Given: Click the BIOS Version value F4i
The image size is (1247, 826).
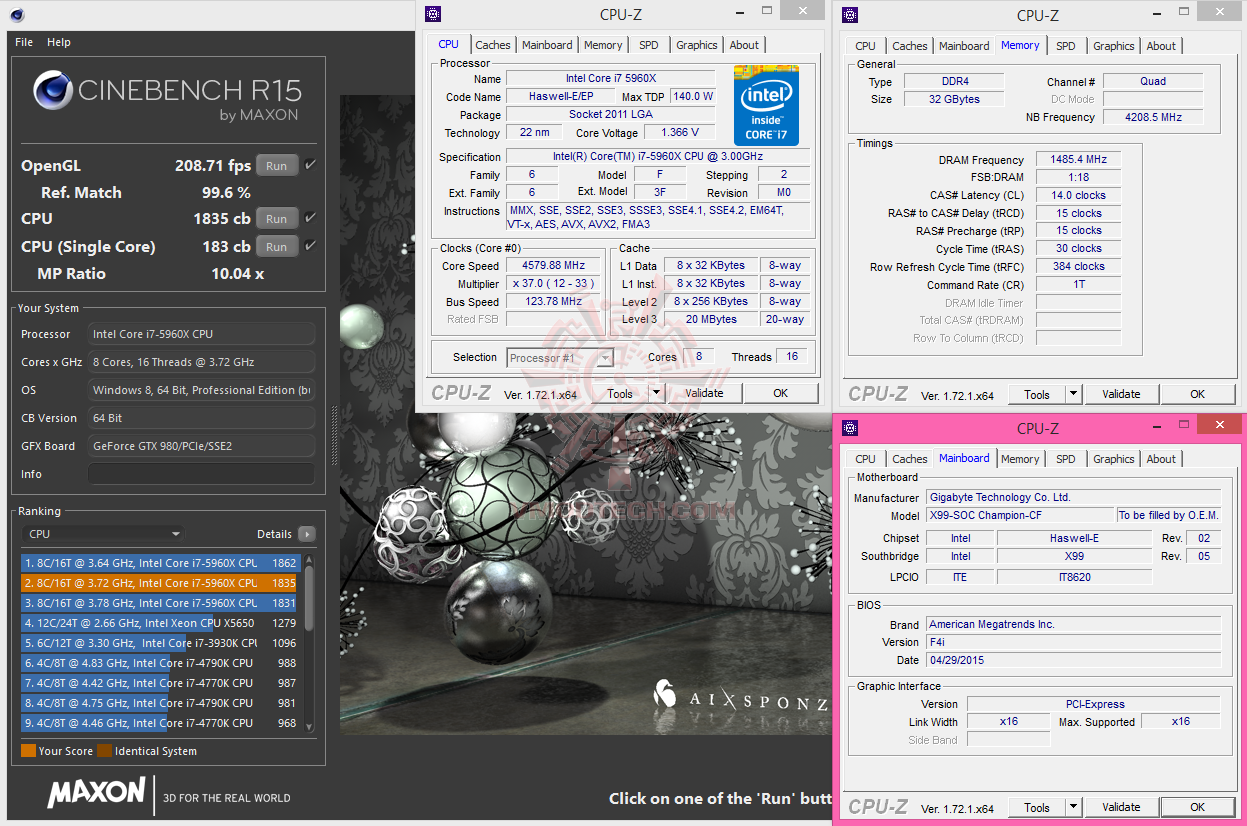Looking at the screenshot, I should tap(1073, 642).
